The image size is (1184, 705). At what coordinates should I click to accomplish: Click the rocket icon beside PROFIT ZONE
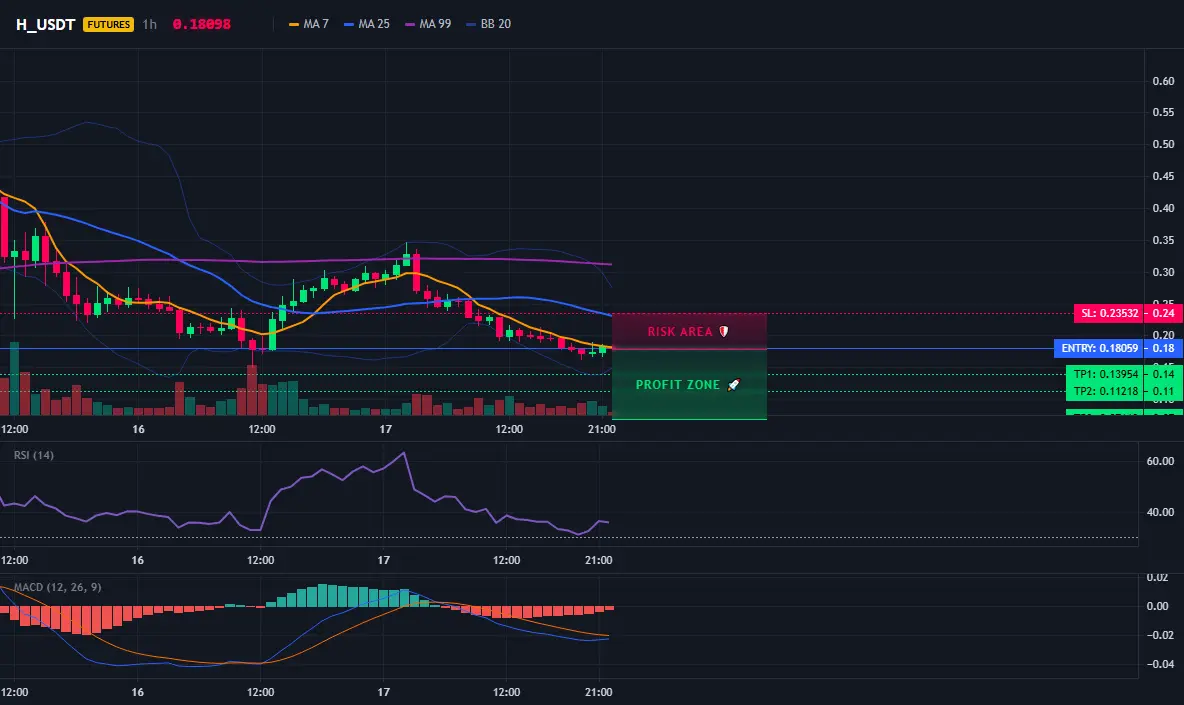[733, 385]
